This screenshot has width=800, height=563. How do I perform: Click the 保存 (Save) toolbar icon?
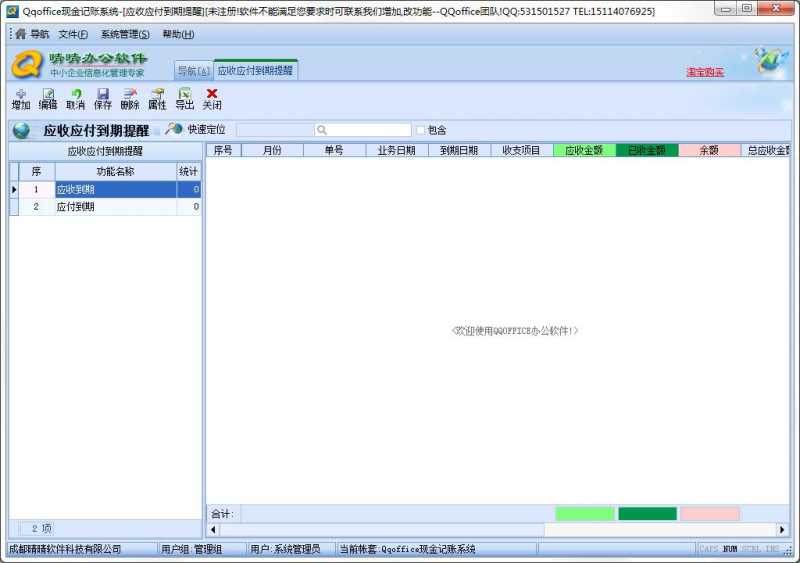coord(103,99)
